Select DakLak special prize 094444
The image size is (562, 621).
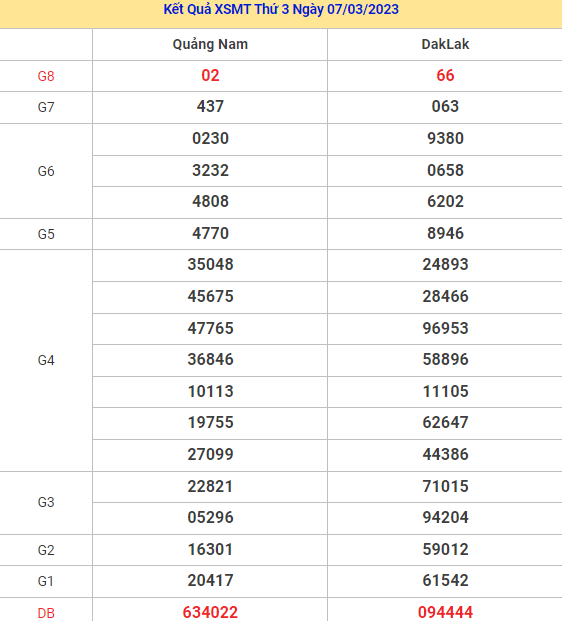(445, 612)
